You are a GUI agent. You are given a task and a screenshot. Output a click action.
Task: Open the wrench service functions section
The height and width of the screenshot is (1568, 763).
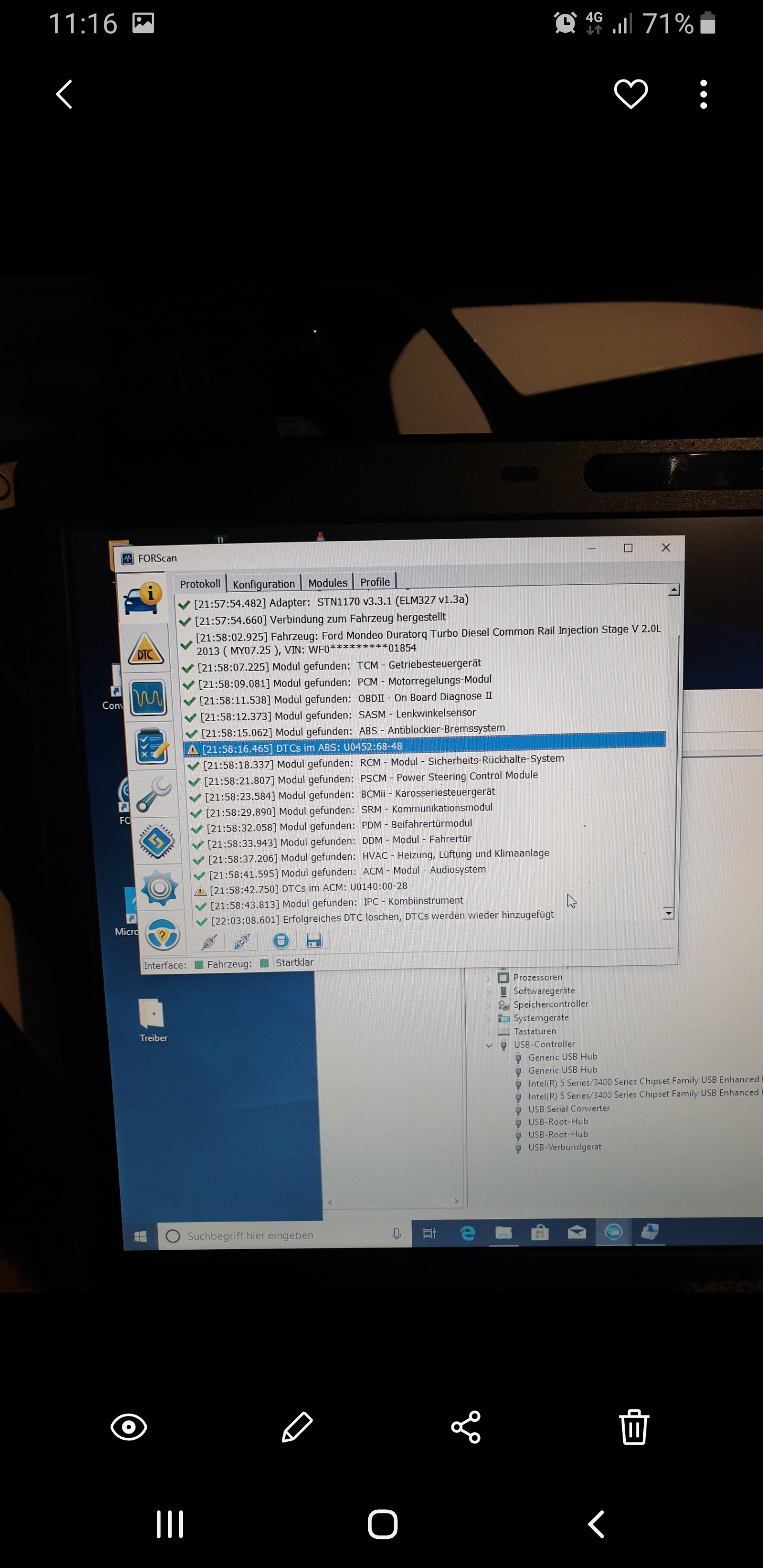[x=154, y=795]
